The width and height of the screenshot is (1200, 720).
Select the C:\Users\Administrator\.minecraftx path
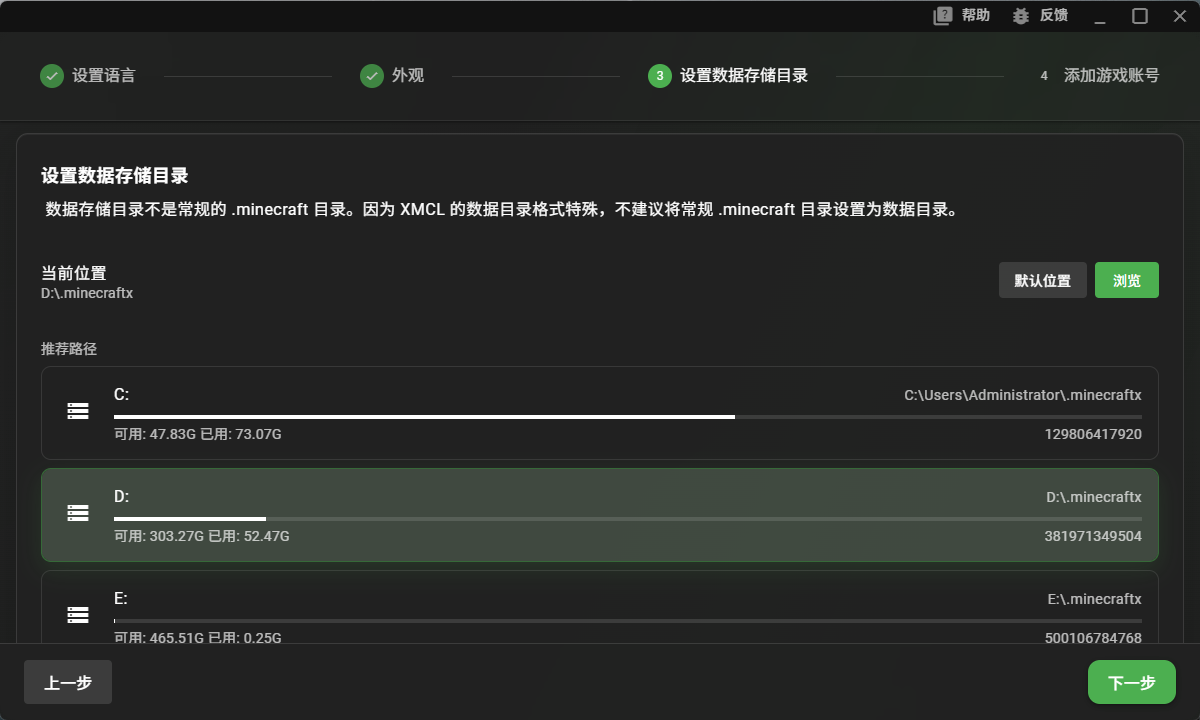tap(1023, 395)
